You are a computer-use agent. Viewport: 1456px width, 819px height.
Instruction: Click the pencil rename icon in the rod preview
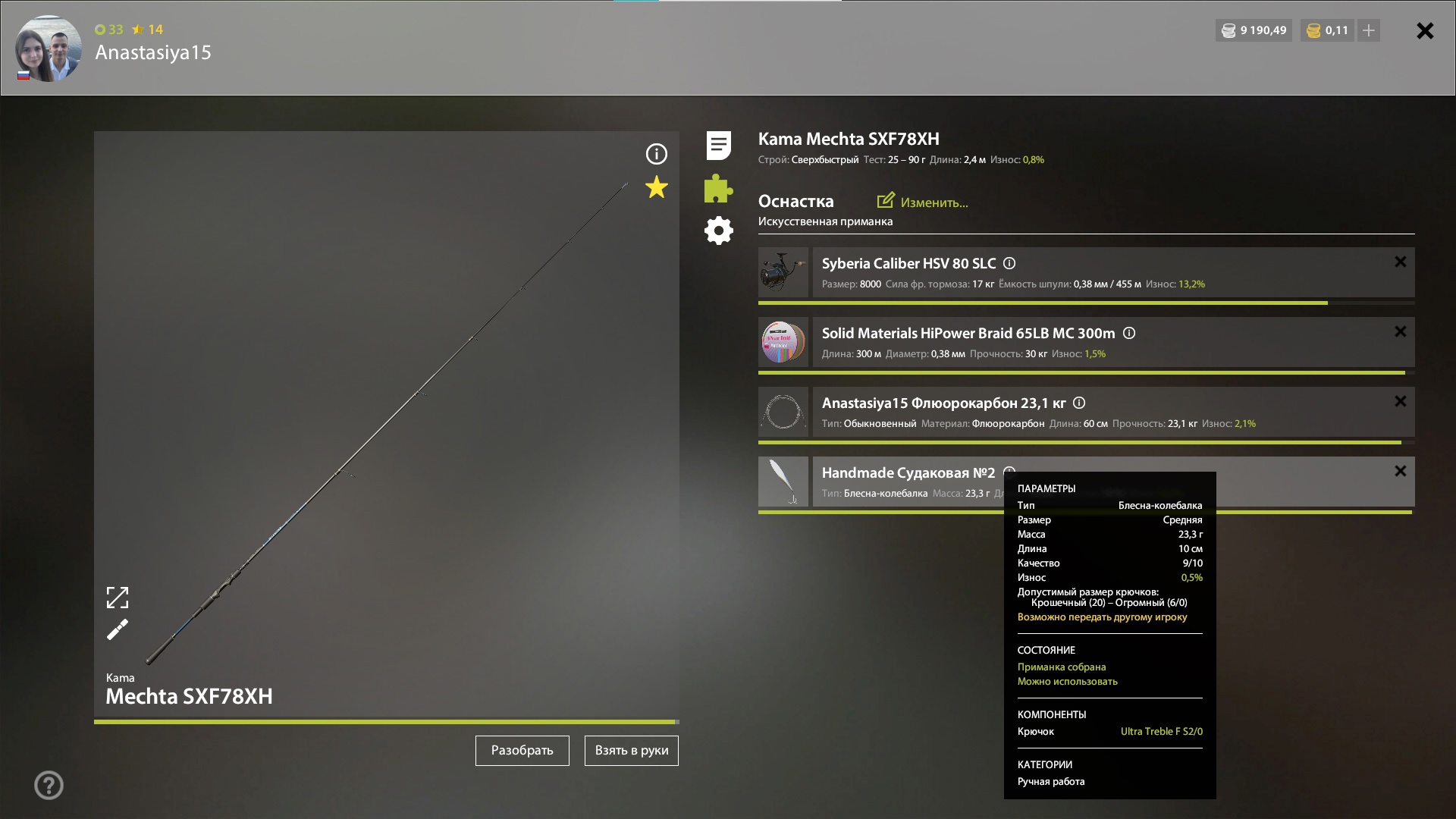118,629
